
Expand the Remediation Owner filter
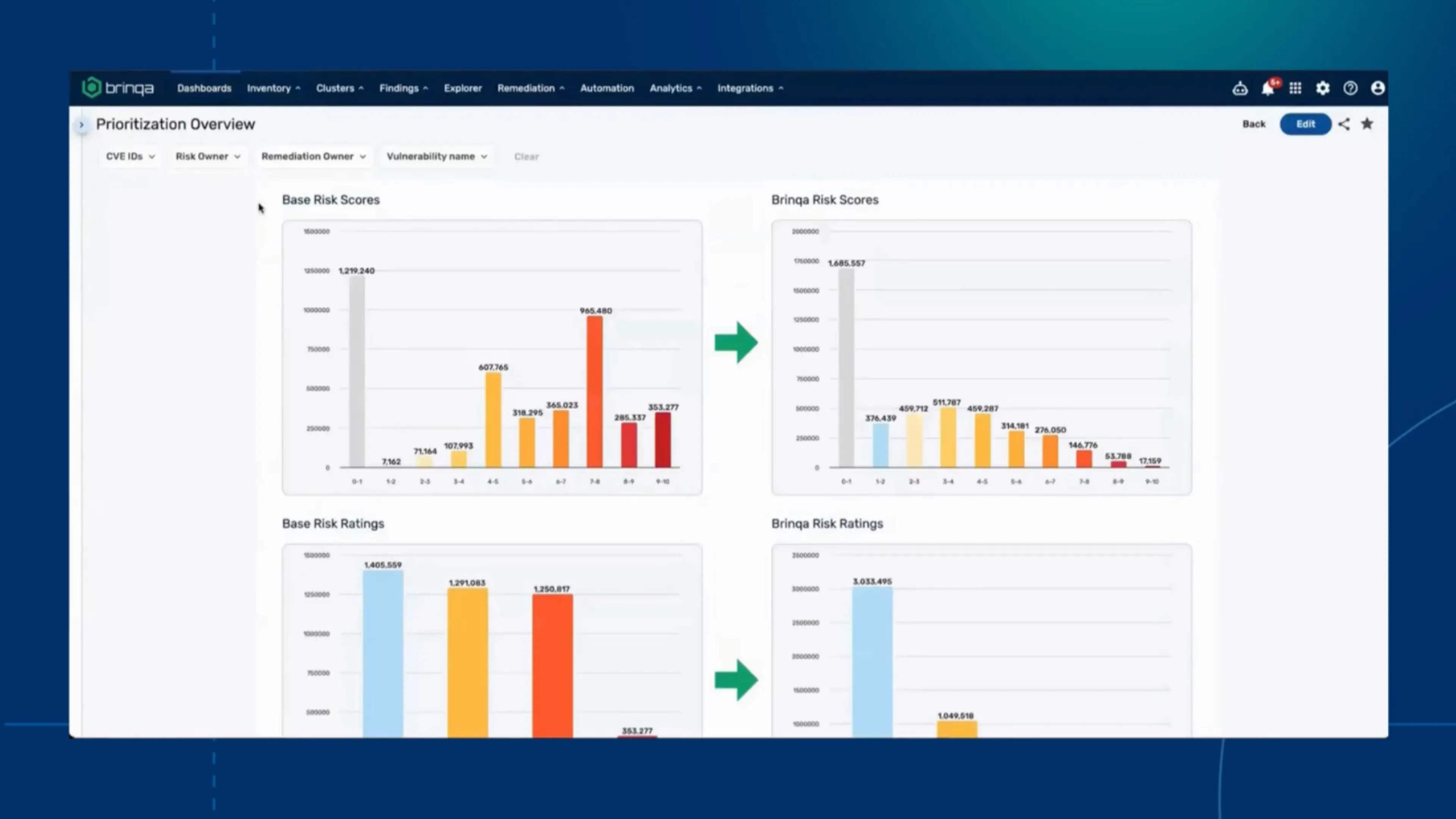(x=313, y=157)
